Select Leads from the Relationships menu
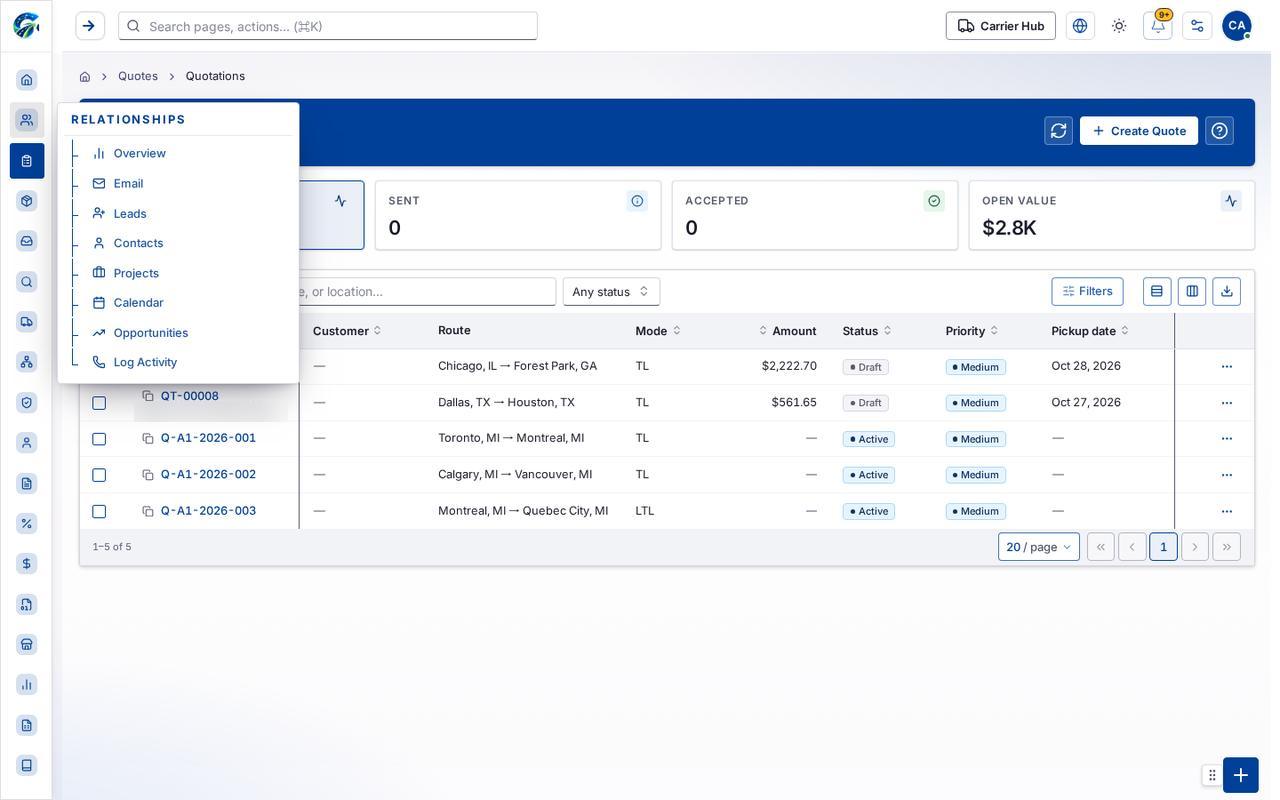The image size is (1280, 800). pyautogui.click(x=130, y=214)
